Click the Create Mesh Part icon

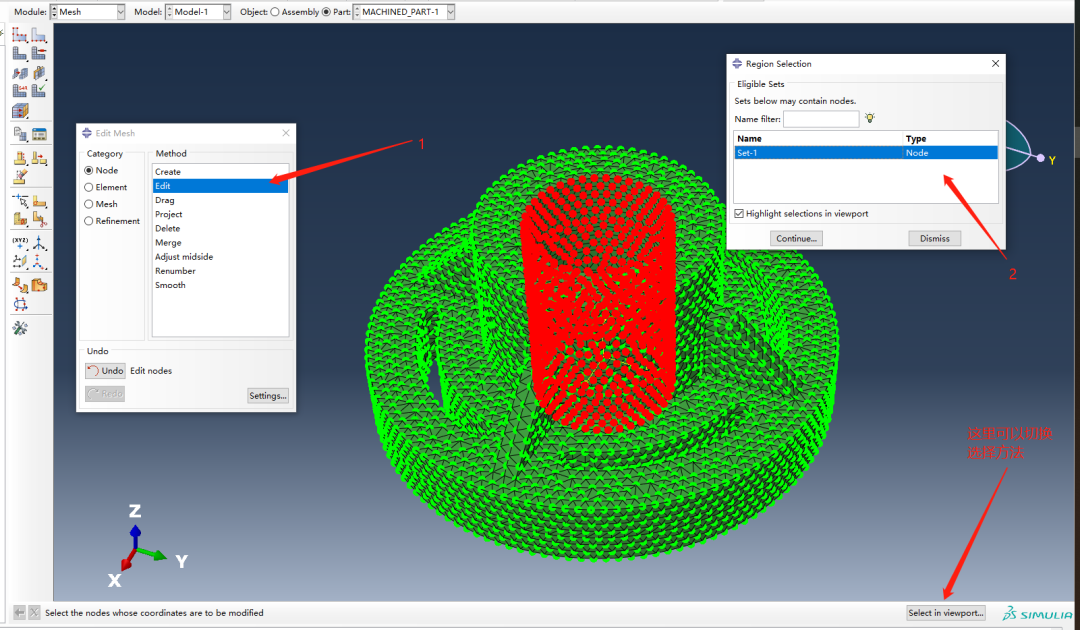pos(20,134)
